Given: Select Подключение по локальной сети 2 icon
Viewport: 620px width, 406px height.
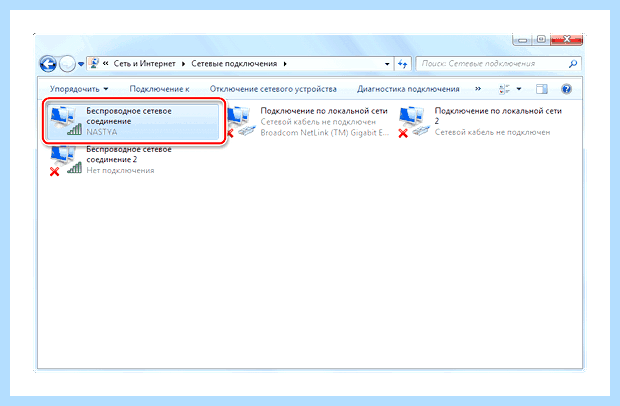Looking at the screenshot, I should coord(414,121).
